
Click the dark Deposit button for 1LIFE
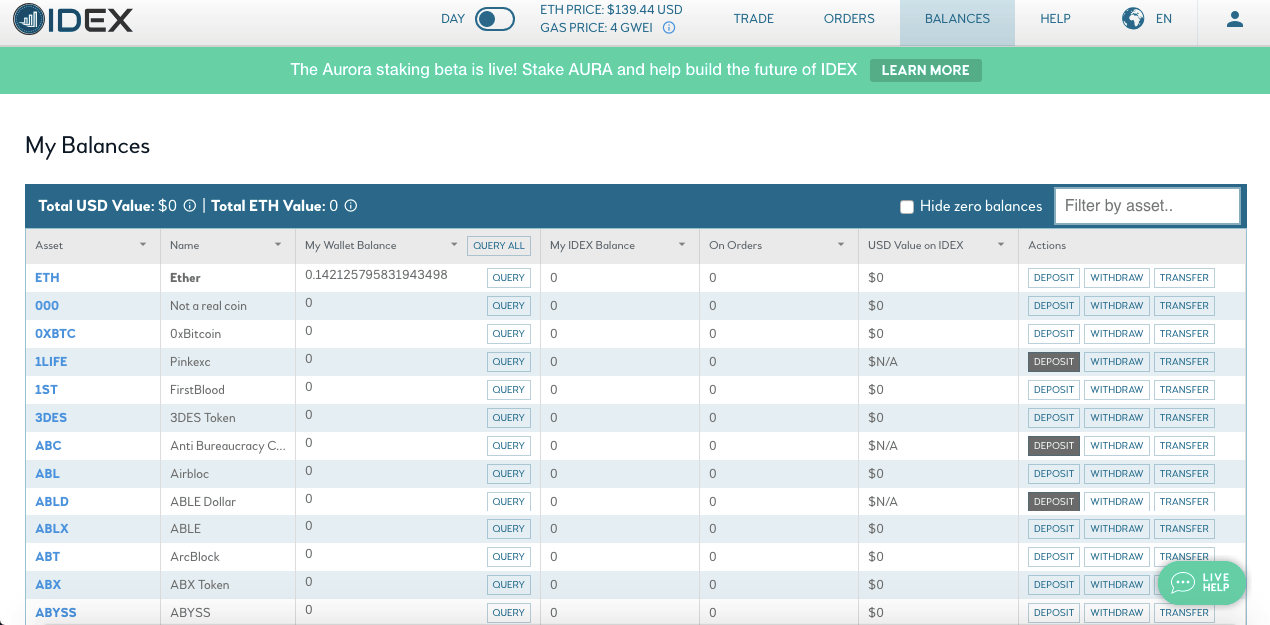(x=1054, y=362)
